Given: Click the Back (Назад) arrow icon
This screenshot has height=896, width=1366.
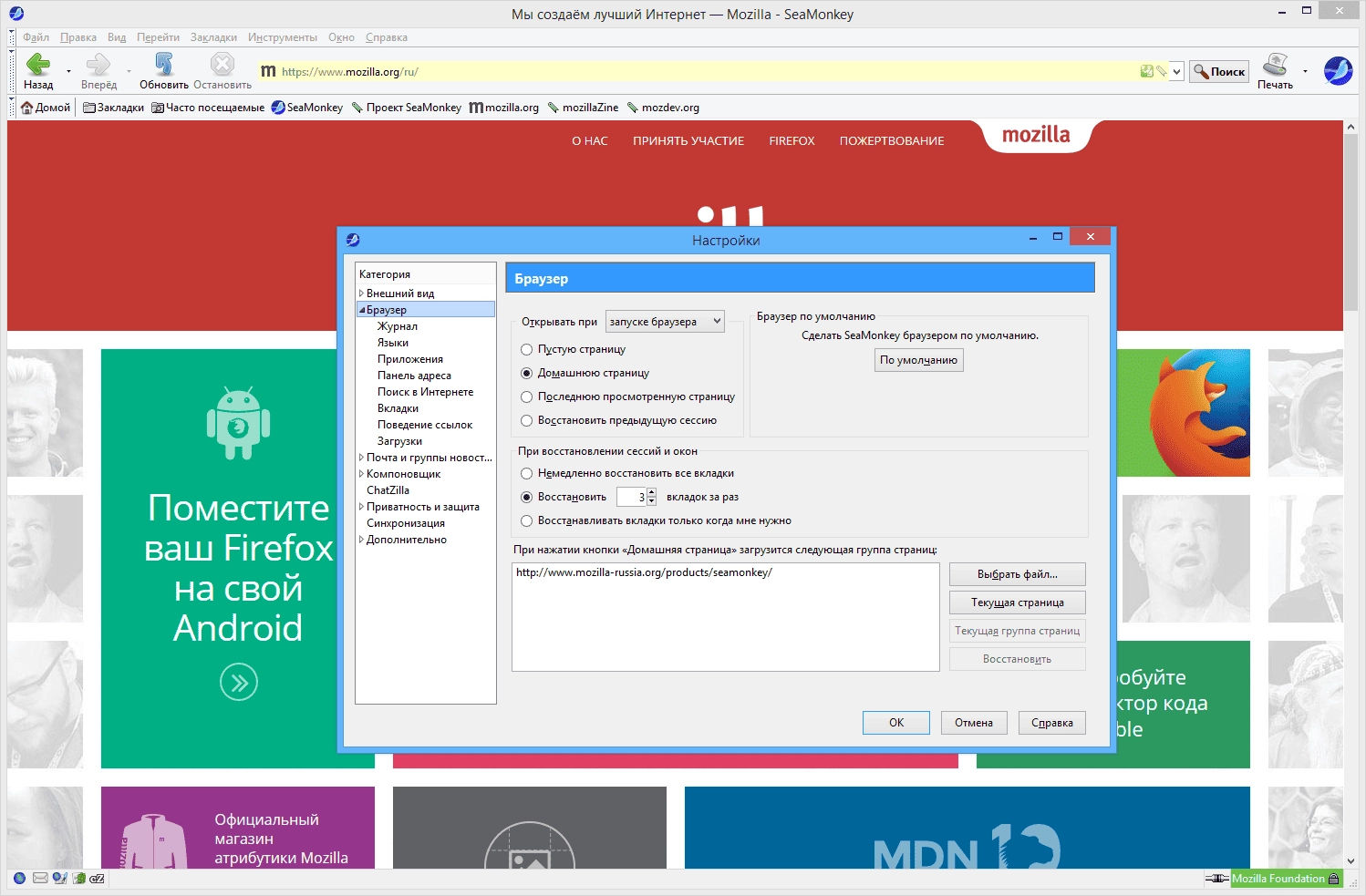Looking at the screenshot, I should coord(37,64).
